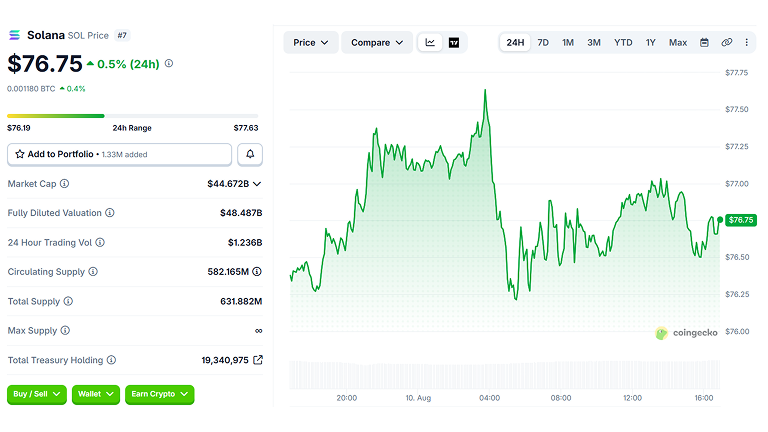This screenshot has width=768, height=432.
Task: Select the 1M time range tab
Action: [568, 43]
